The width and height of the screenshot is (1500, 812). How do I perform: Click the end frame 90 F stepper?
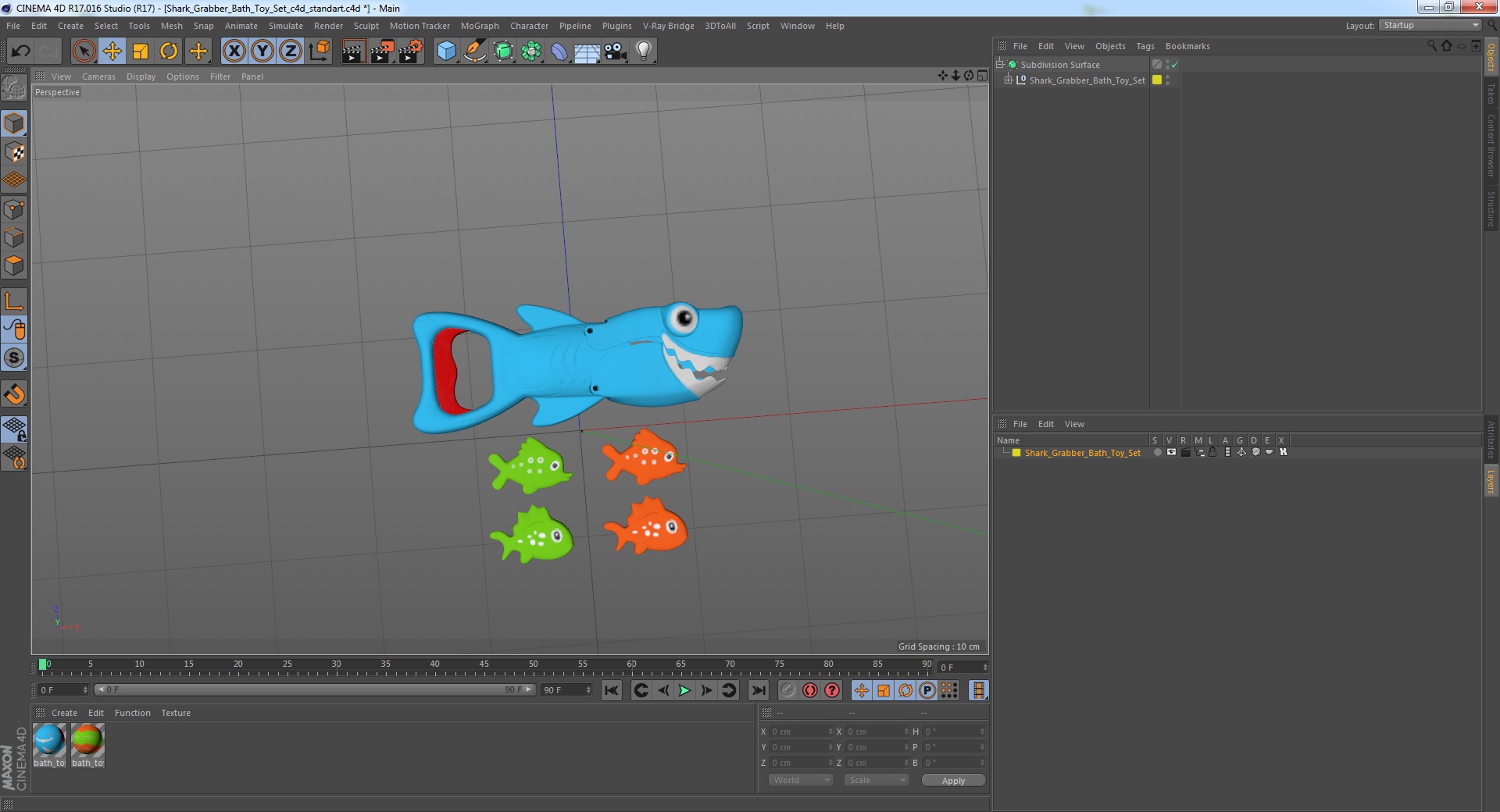click(588, 689)
